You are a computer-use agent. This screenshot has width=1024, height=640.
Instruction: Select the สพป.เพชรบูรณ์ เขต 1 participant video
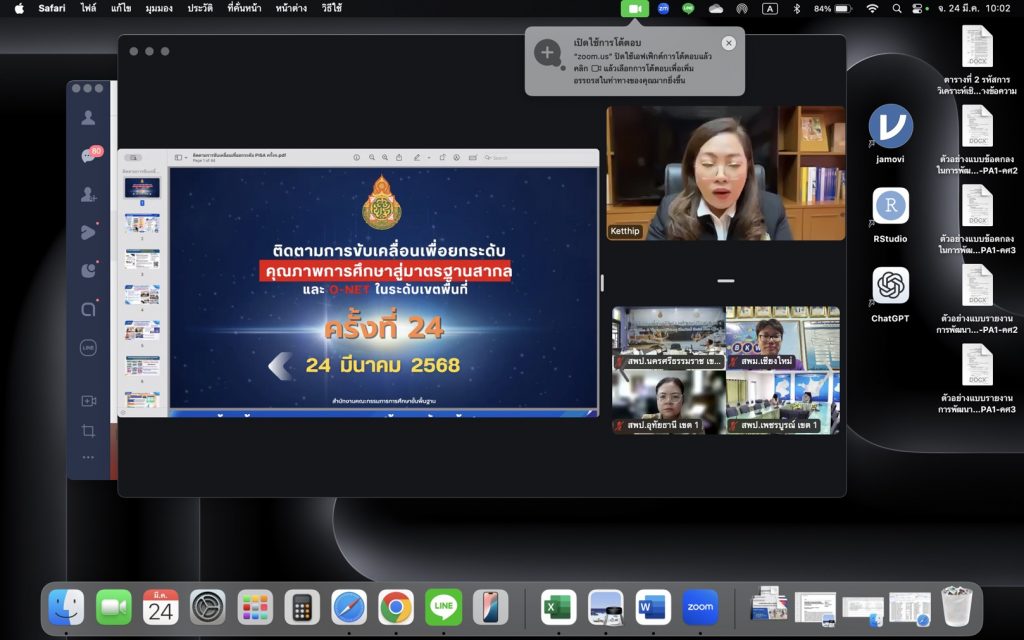783,402
